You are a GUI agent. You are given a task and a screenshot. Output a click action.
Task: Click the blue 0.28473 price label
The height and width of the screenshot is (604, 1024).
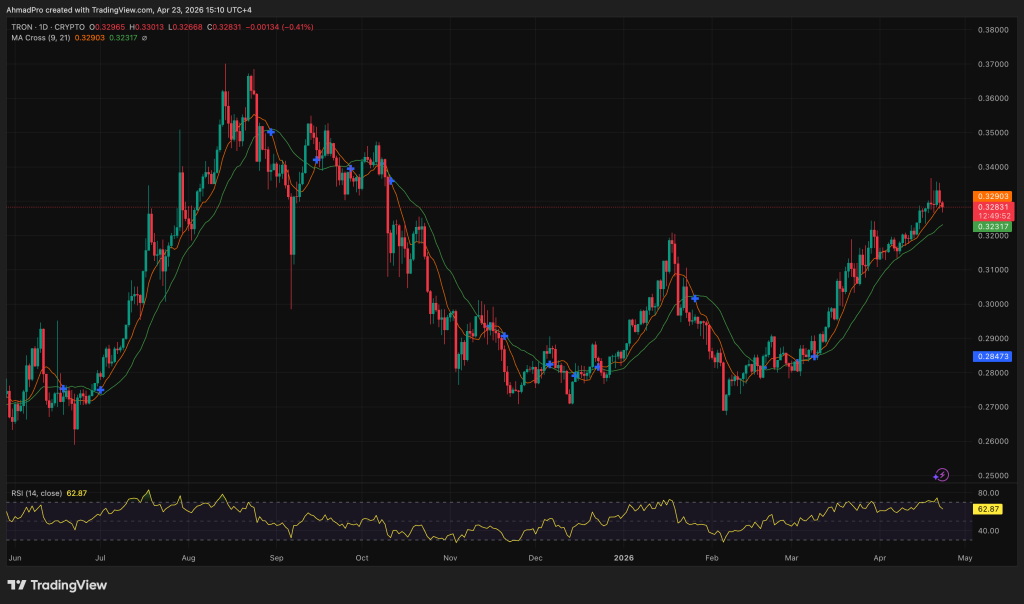(x=992, y=356)
